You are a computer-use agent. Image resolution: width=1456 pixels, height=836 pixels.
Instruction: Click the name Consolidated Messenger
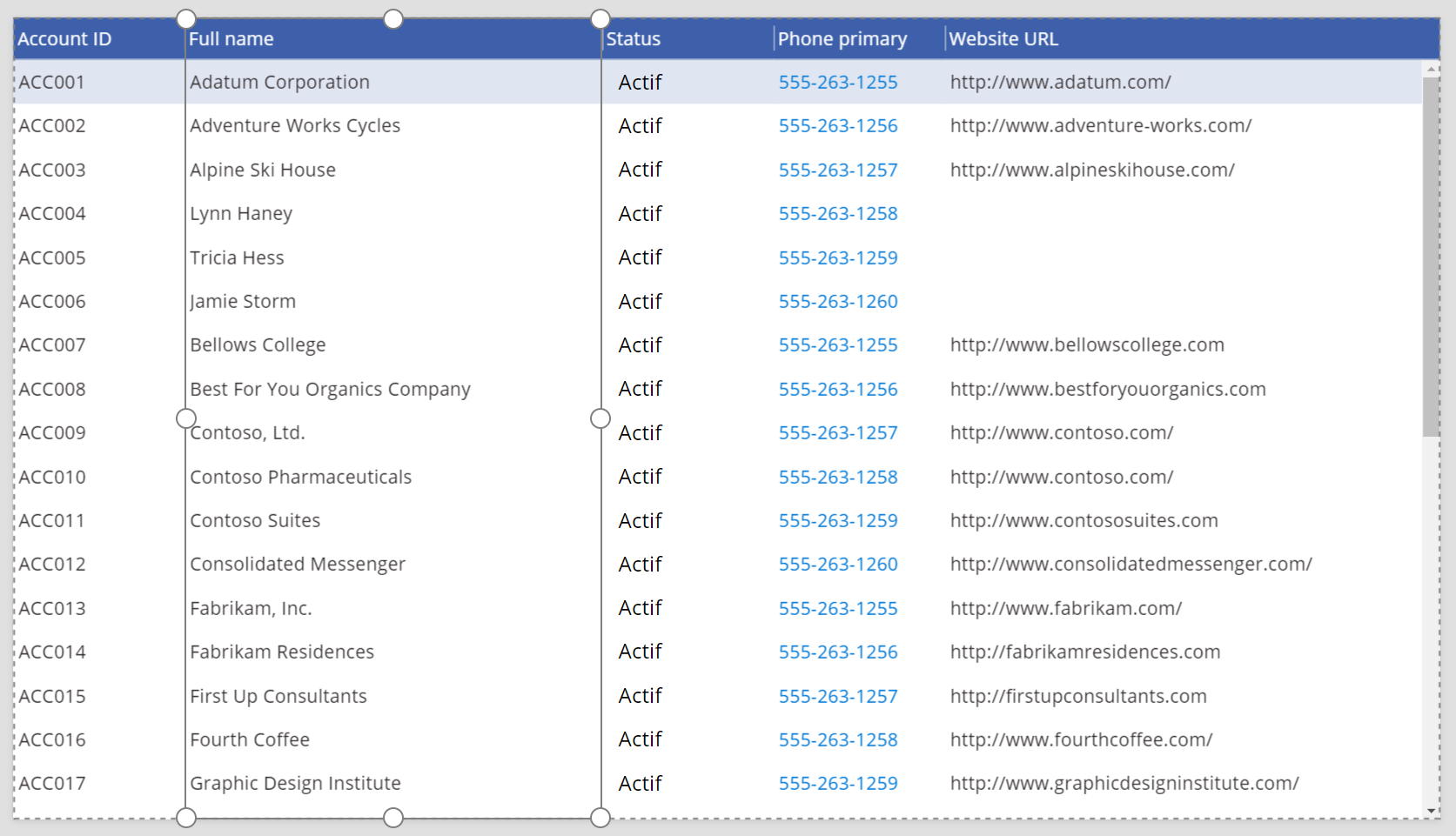tap(298, 565)
